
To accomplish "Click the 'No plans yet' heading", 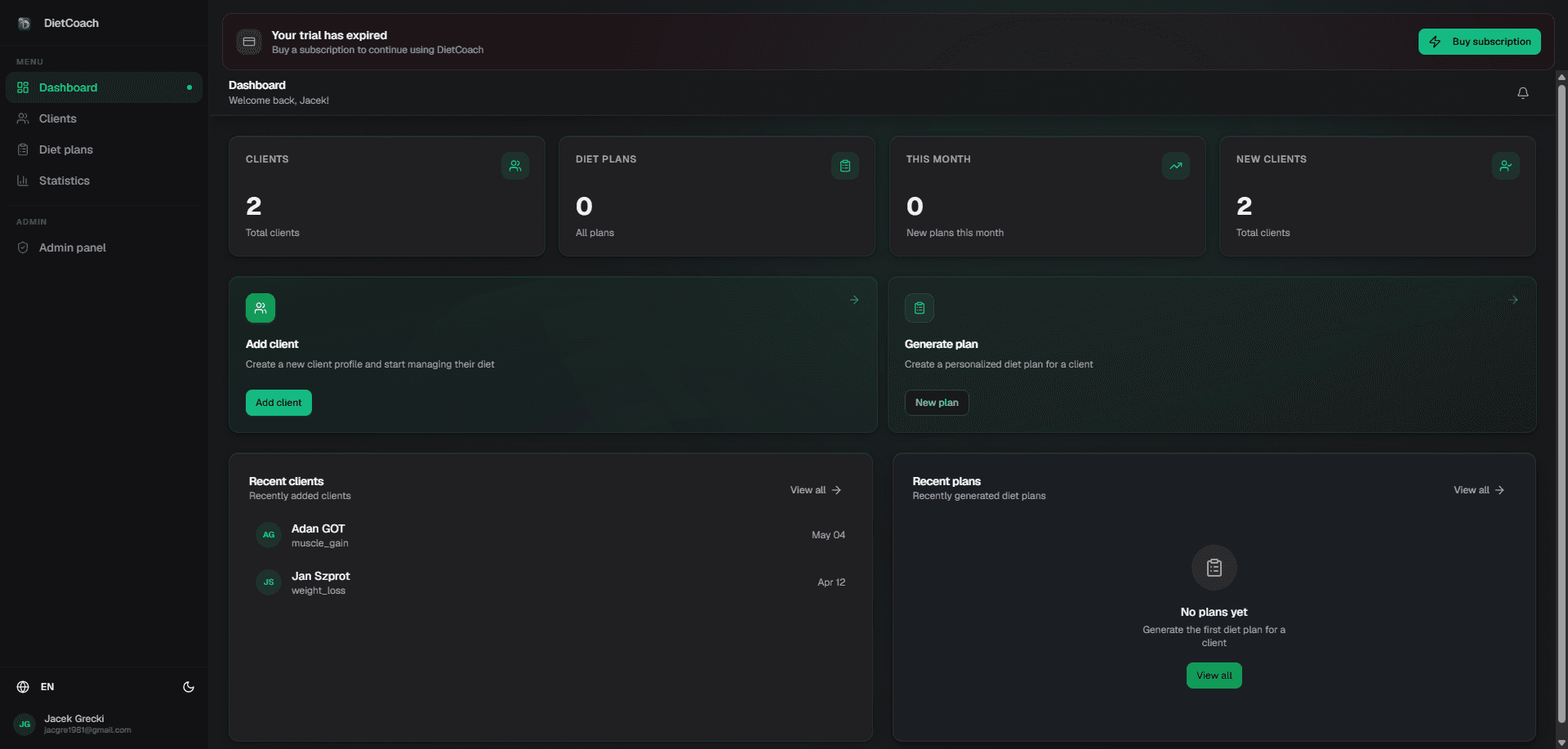I will point(1214,612).
